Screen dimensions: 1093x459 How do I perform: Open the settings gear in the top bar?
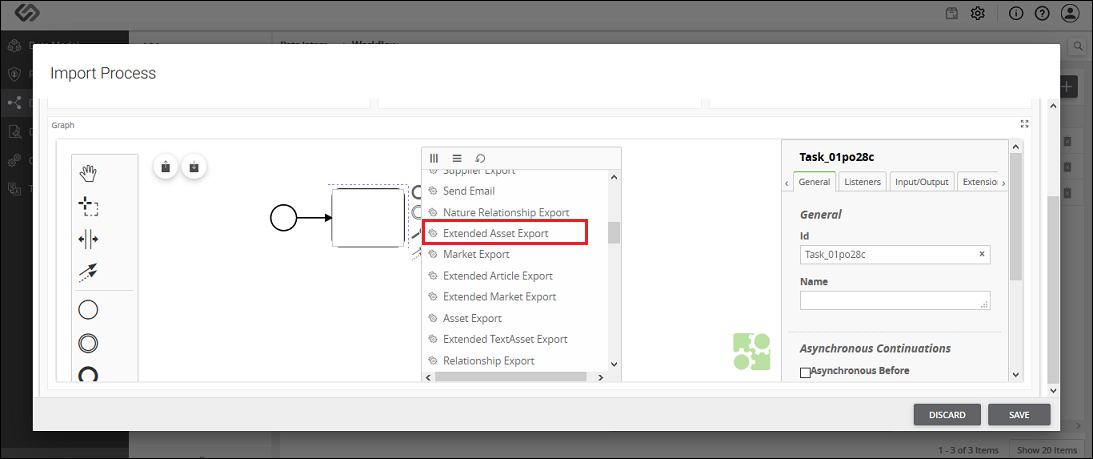click(977, 13)
